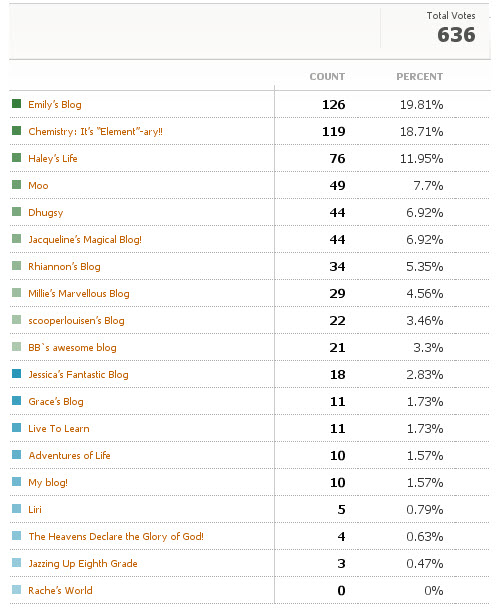Select Rhiannon's Blog link
Viewport: 500px width, 614px height.
coord(64,267)
